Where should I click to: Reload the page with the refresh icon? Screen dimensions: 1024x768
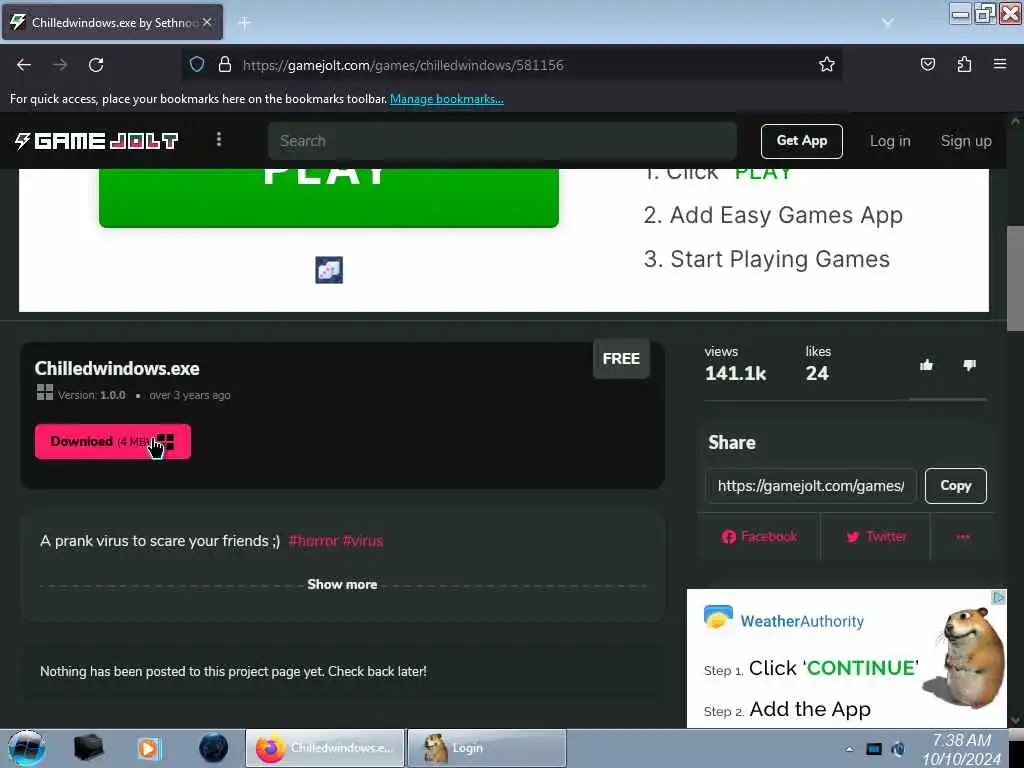point(96,65)
